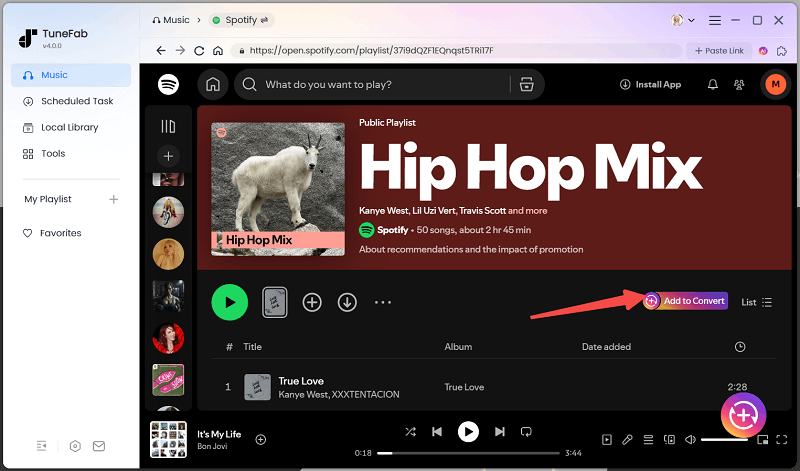
Task: Click the 'What do you want to play?' search field
Action: (x=380, y=85)
